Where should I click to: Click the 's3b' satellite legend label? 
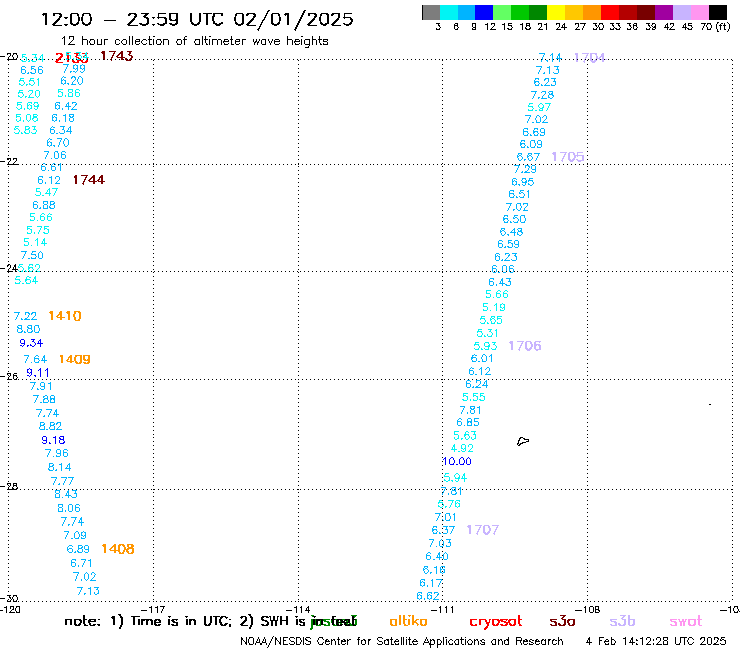(622, 621)
